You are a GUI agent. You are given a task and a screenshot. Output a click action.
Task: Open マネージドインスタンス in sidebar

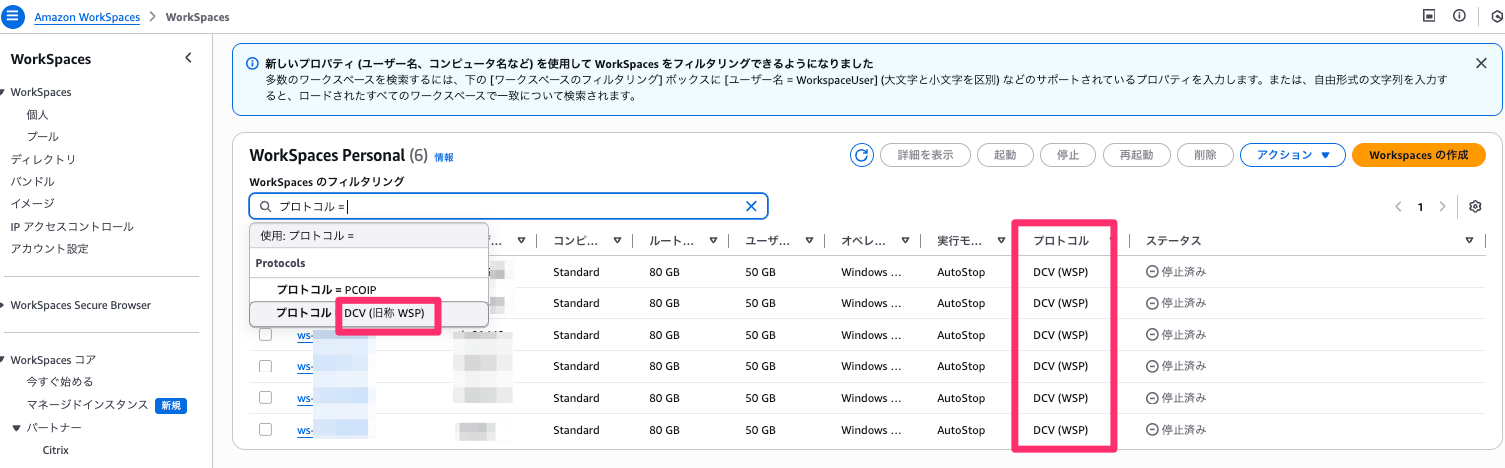point(88,405)
